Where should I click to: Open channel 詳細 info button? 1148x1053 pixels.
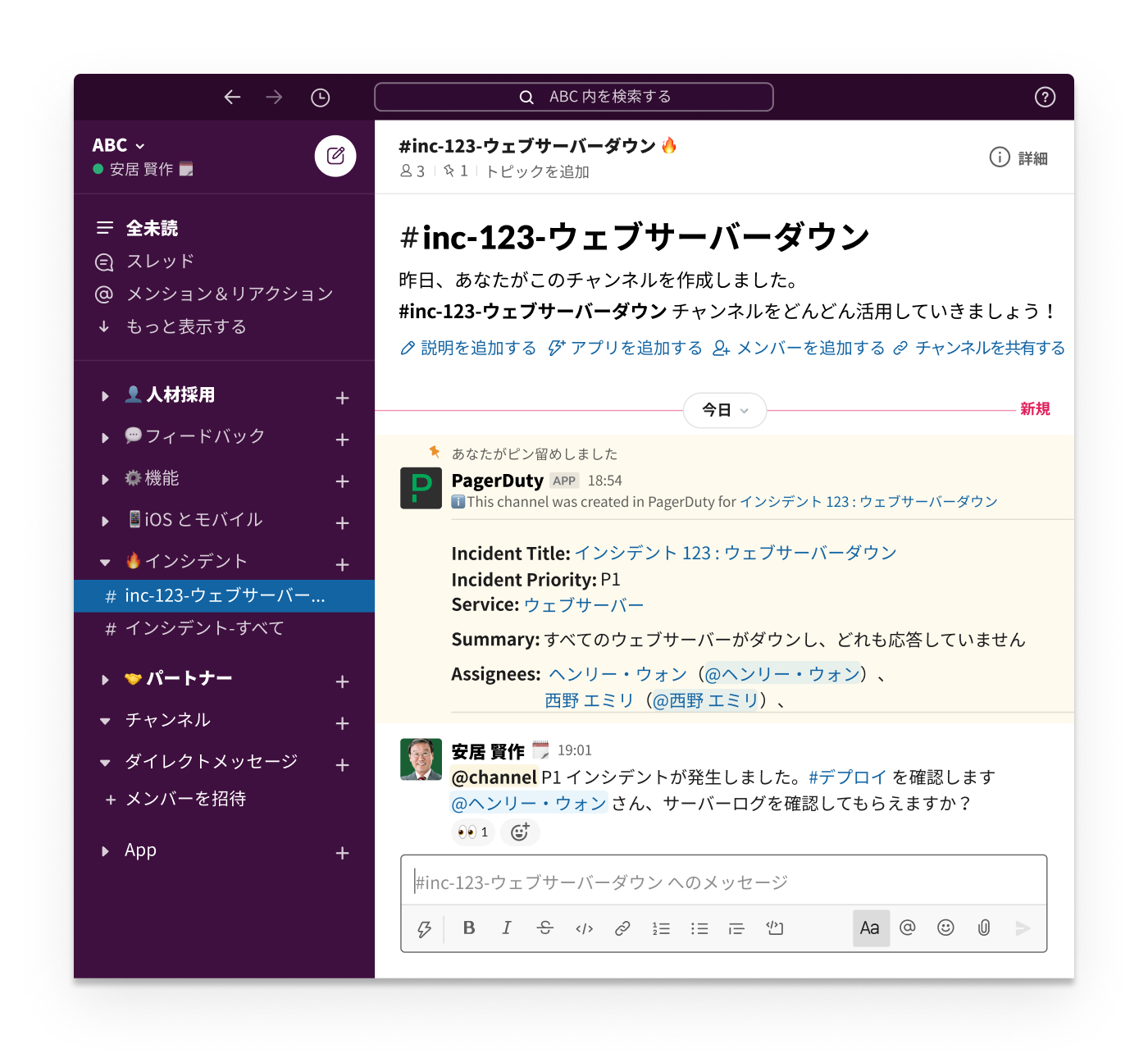pos(1018,157)
